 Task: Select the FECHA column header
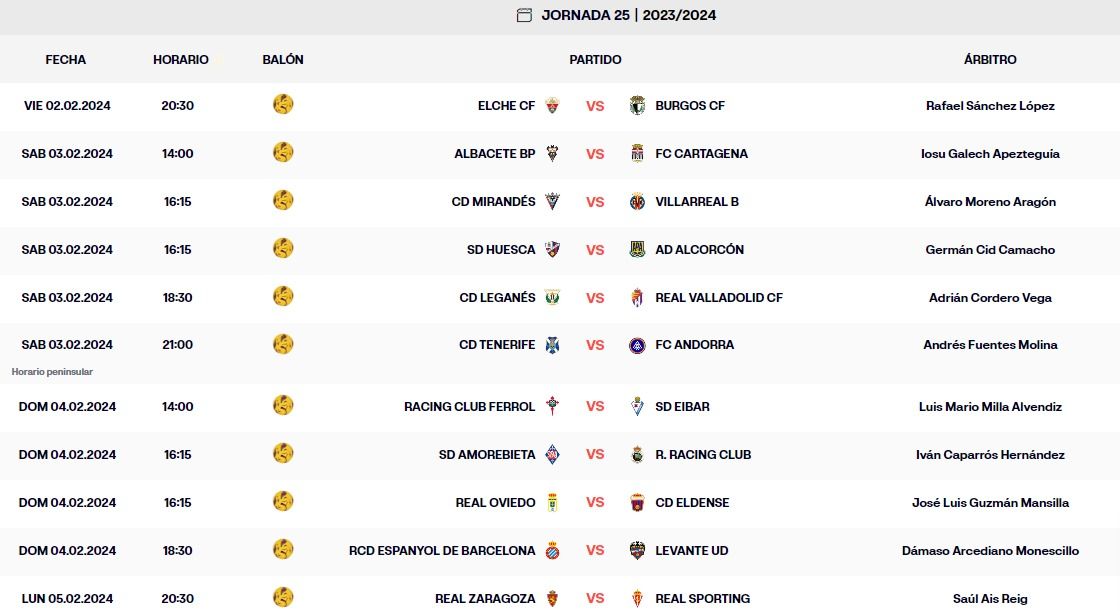pos(66,60)
